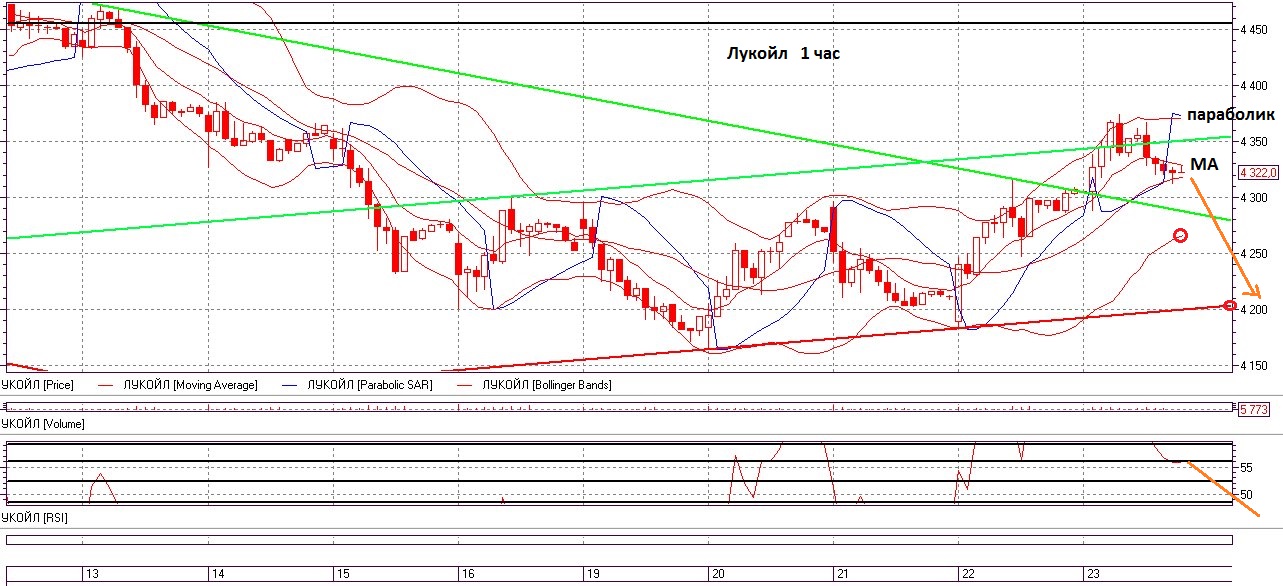Click date 22 on the time axis
The width and height of the screenshot is (1283, 586).
coord(967,575)
